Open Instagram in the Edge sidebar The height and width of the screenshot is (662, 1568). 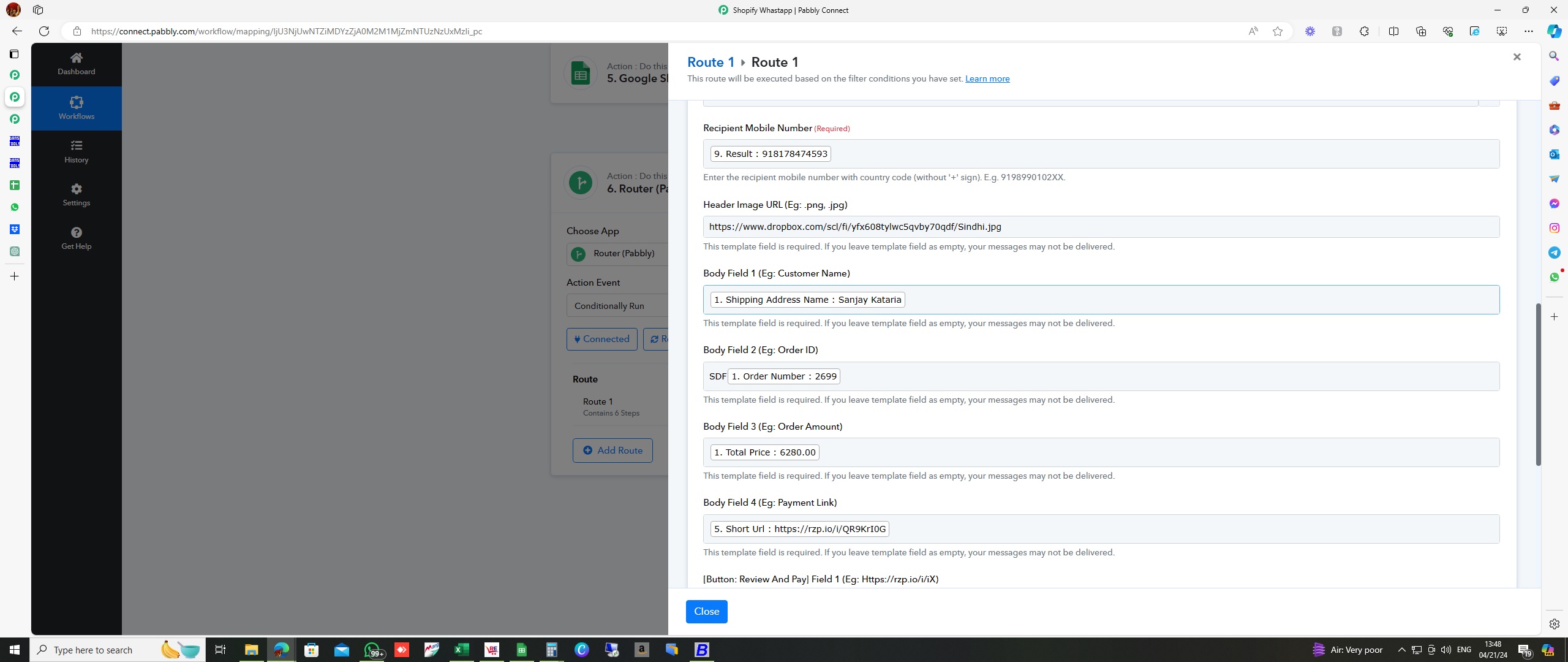click(1554, 228)
